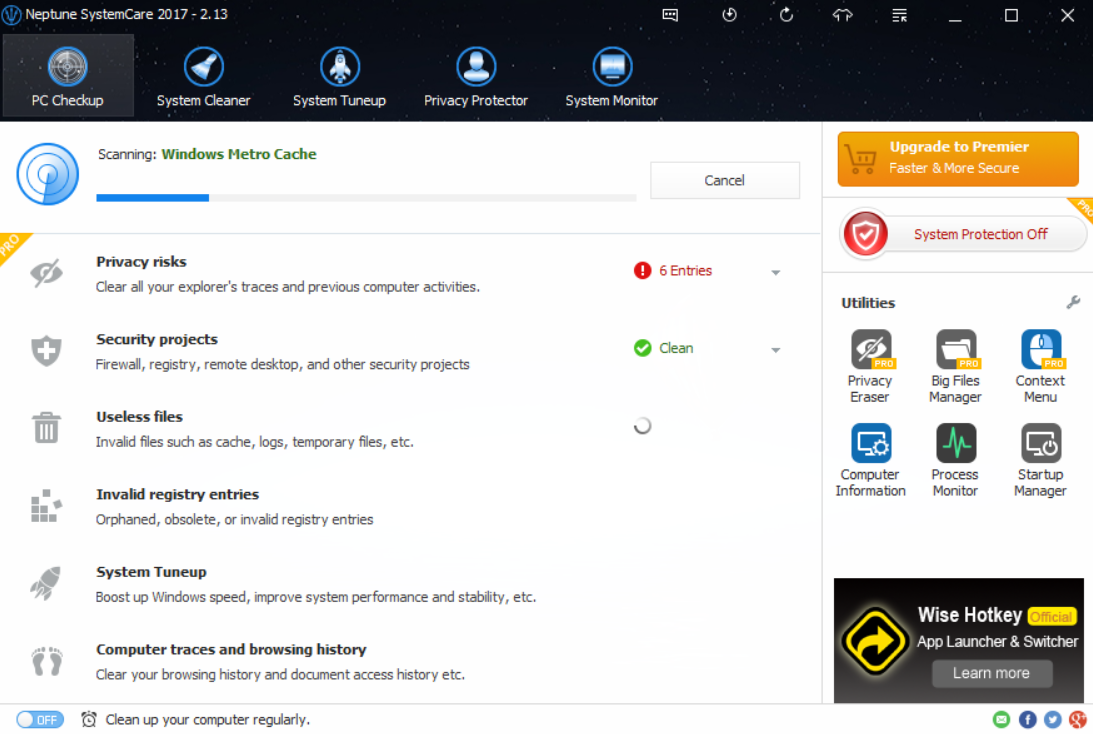Click the 6 Entries result text
Viewport: 1093px width, 734px height.
[686, 270]
